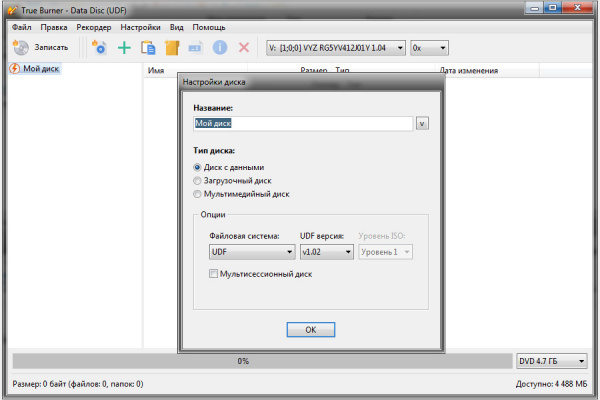Image resolution: width=600 pixels, height=400 pixels.
Task: Click the rename label toolbar icon
Action: pos(195,48)
